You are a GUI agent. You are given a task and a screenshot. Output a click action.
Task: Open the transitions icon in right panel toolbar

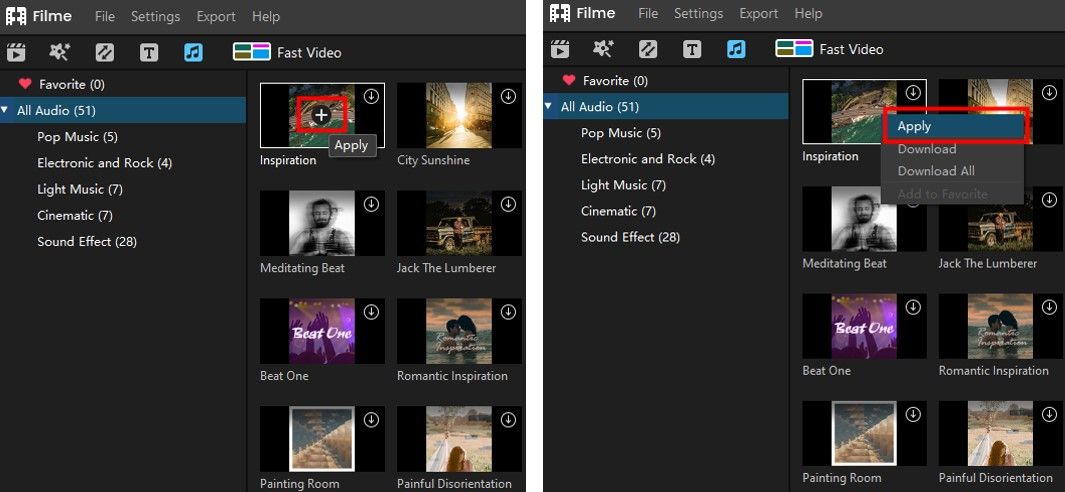click(648, 48)
